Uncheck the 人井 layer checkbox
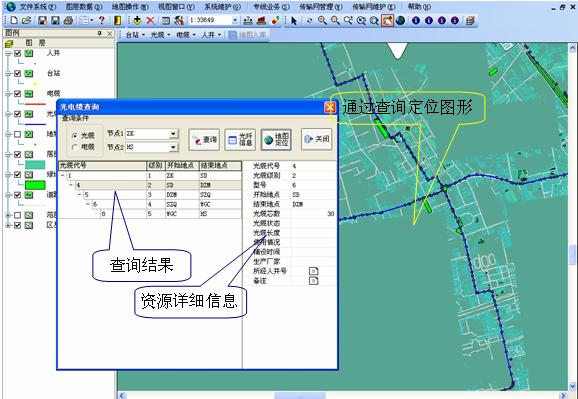This screenshot has height=399, width=578. [x=17, y=53]
